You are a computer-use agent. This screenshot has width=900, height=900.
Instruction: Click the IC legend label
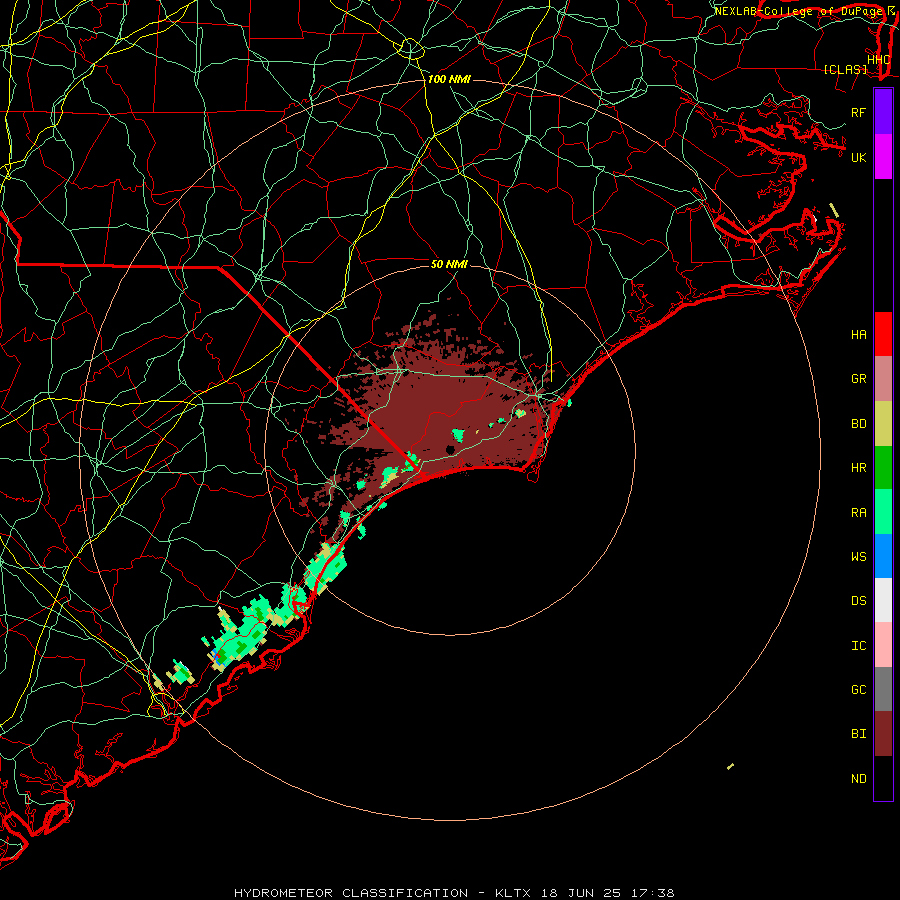858,646
